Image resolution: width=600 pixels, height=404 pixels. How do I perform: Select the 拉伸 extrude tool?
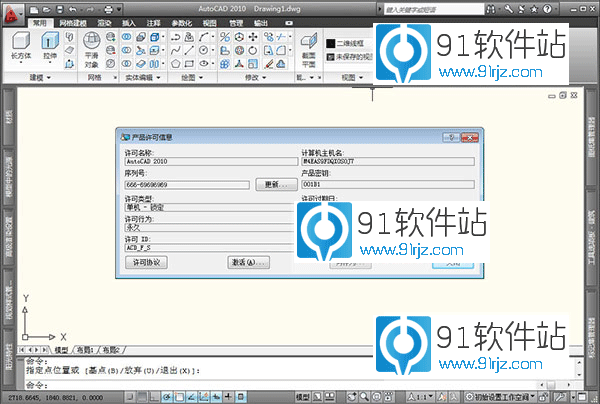tap(50, 46)
